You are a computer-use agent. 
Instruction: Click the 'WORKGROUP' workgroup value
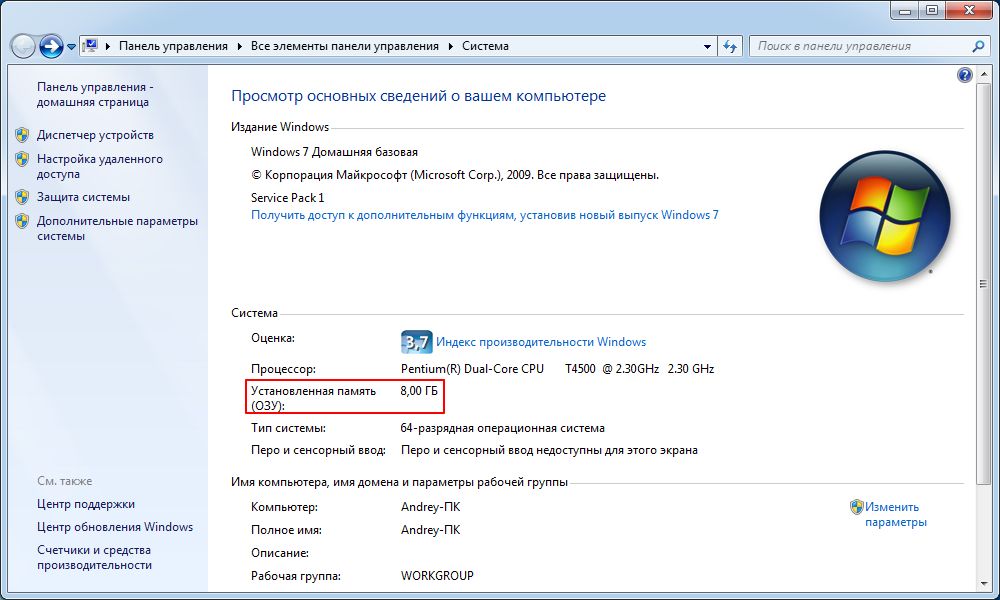tap(437, 576)
